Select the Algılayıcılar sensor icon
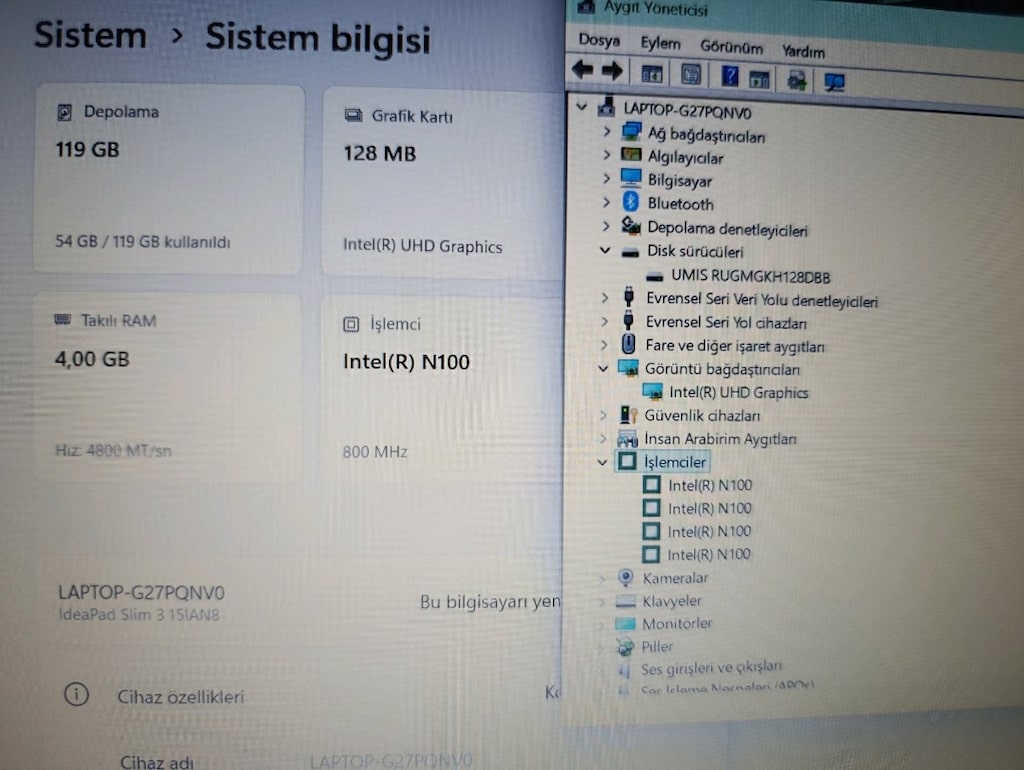The height and width of the screenshot is (770, 1024). click(631, 155)
